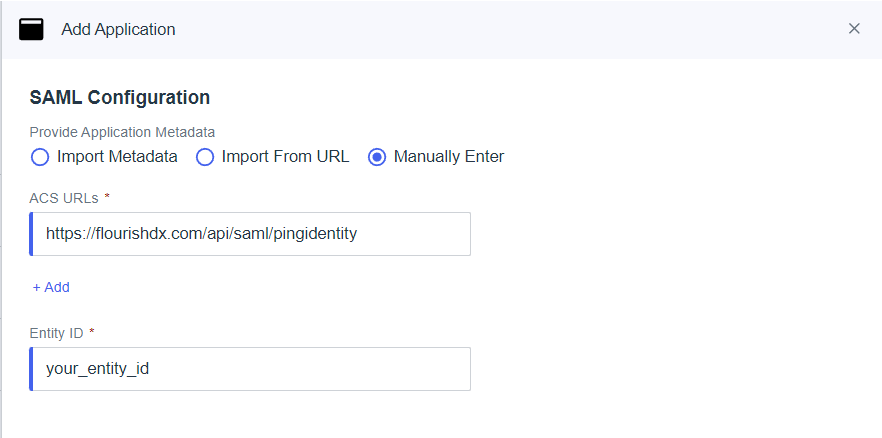Choose the Import From URL radio option
The image size is (882, 438).
click(205, 157)
